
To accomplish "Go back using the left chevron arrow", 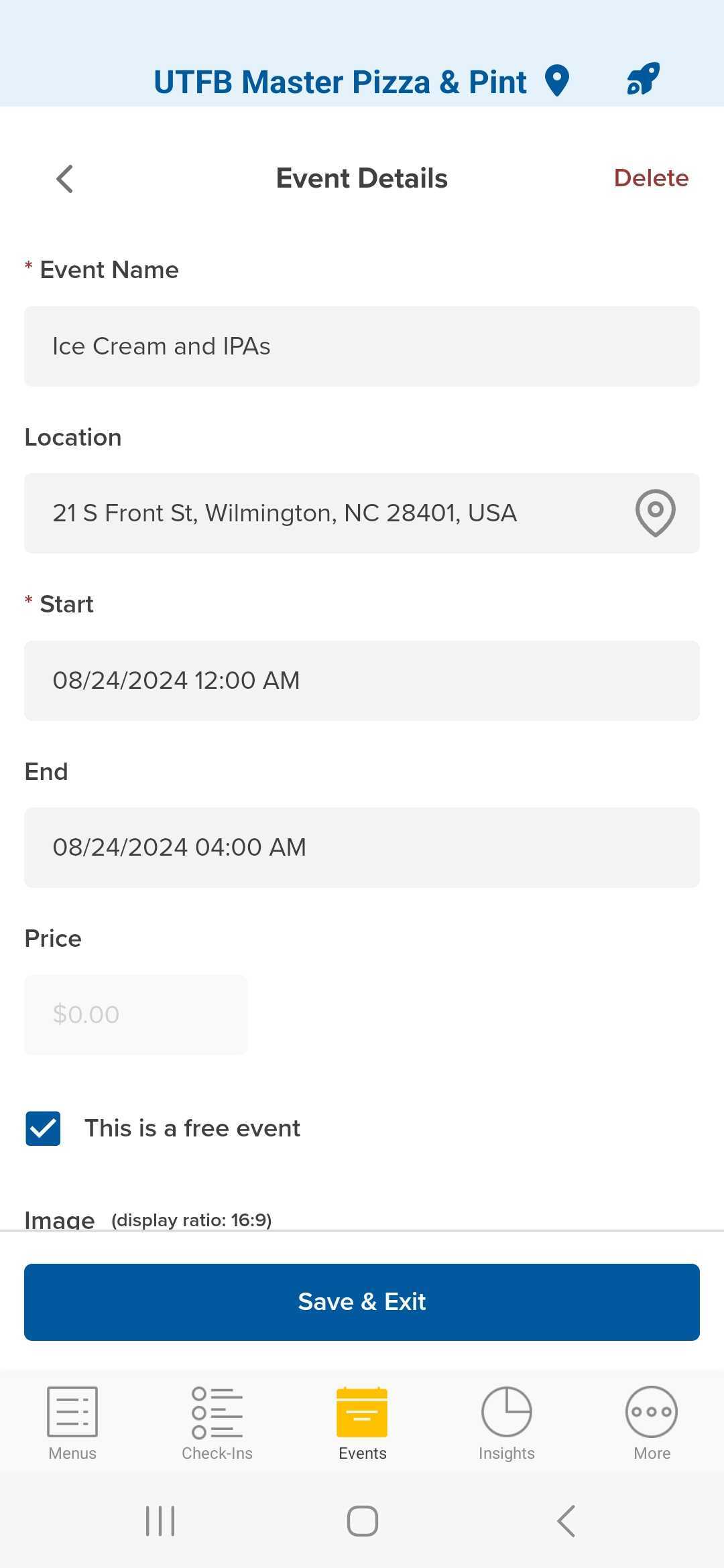I will (64, 179).
